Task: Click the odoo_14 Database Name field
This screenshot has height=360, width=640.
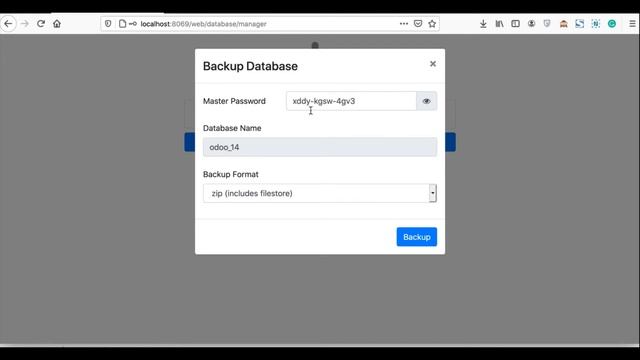Action: [320, 147]
